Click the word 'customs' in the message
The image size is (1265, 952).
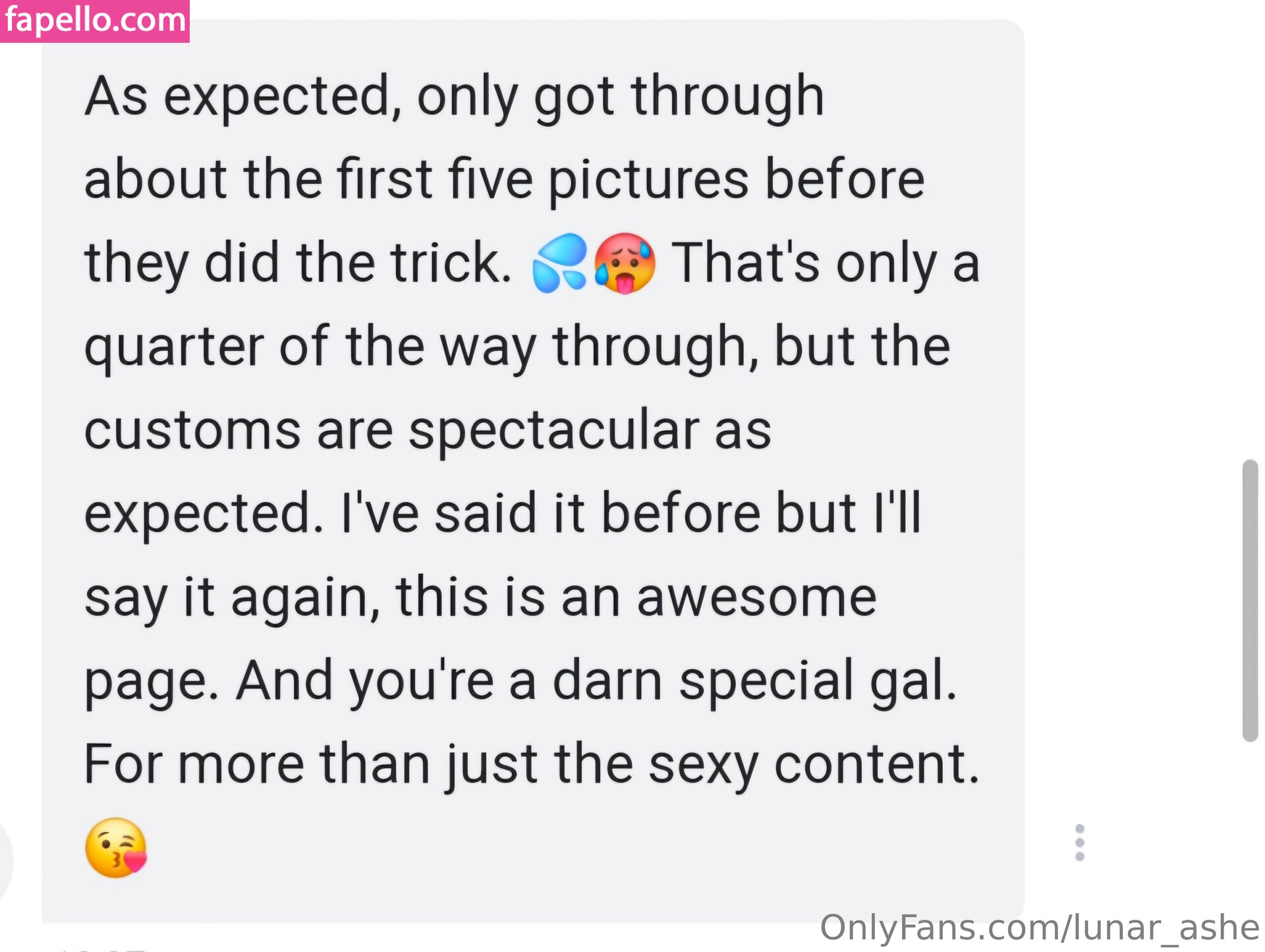(192, 431)
